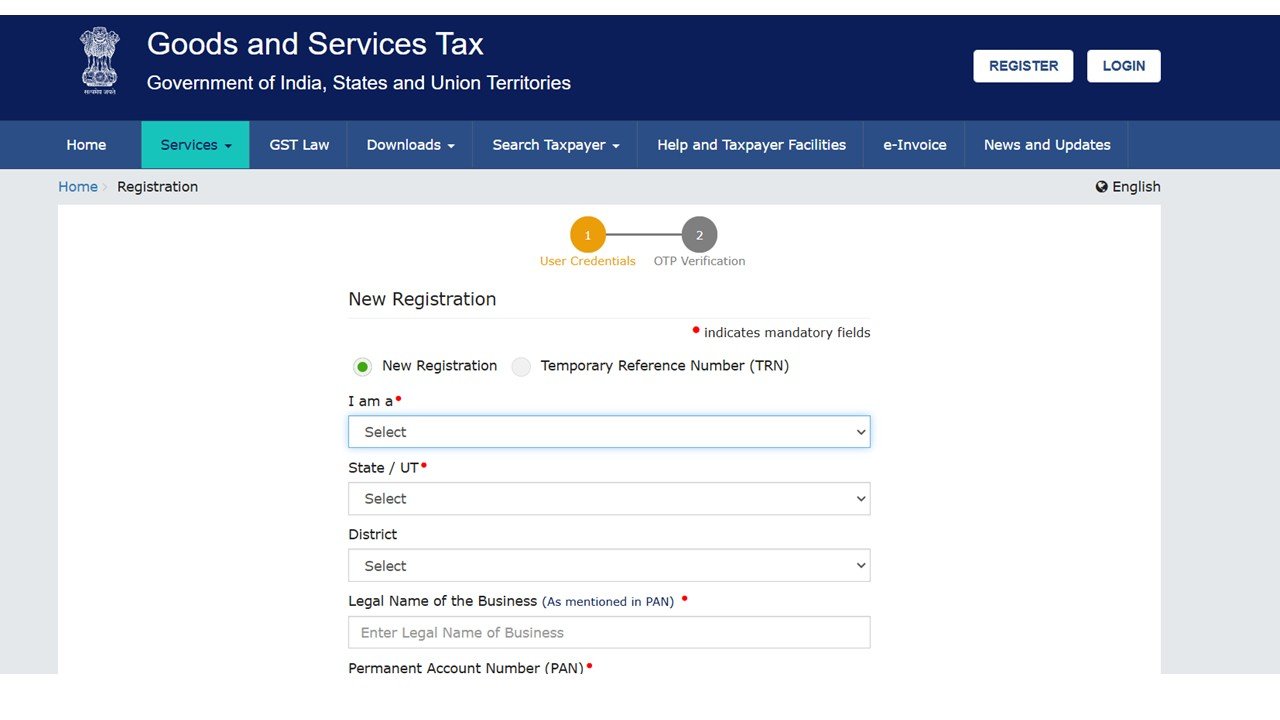Screen dimensions: 1280x720
Task: Expand the Downloads menu
Action: tap(410, 145)
